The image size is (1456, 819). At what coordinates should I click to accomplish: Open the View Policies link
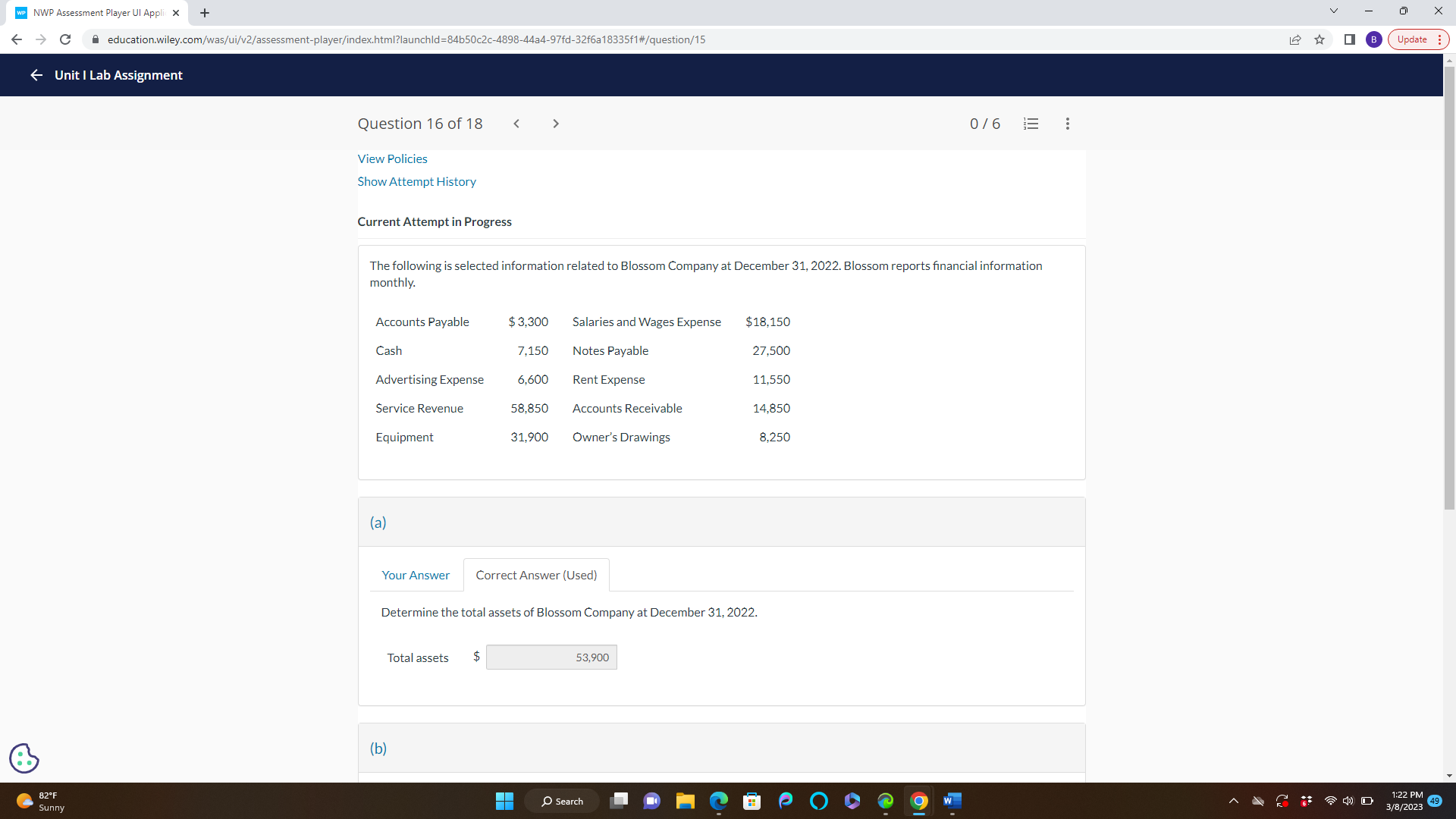[392, 158]
